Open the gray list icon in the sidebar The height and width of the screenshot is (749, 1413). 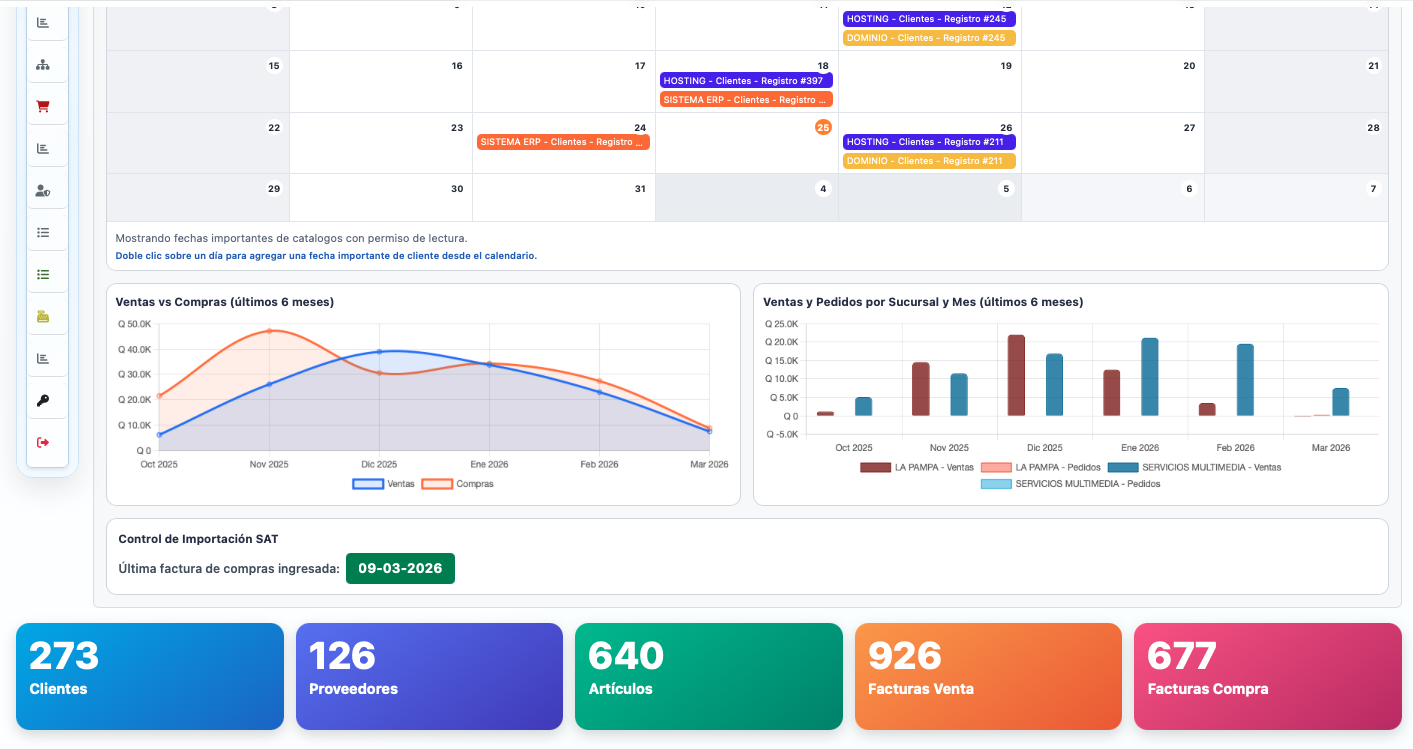coord(44,230)
